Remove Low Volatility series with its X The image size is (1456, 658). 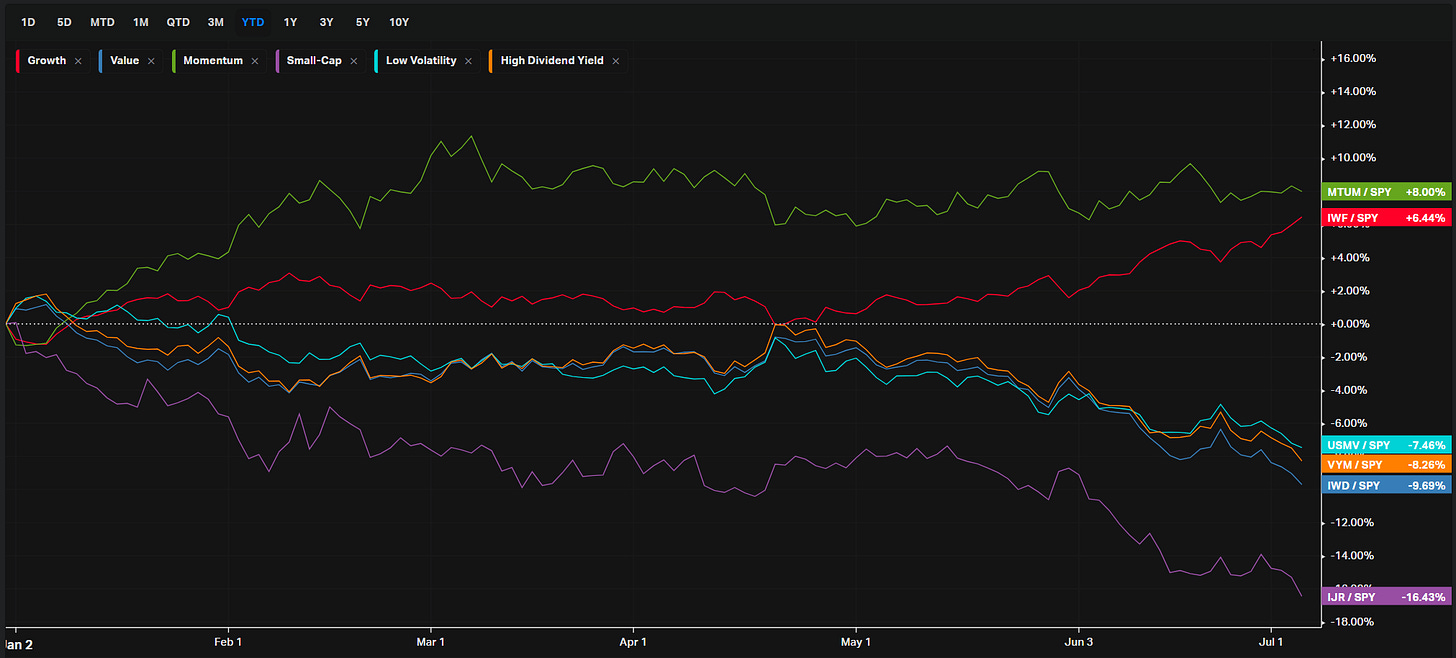pyautogui.click(x=468, y=61)
